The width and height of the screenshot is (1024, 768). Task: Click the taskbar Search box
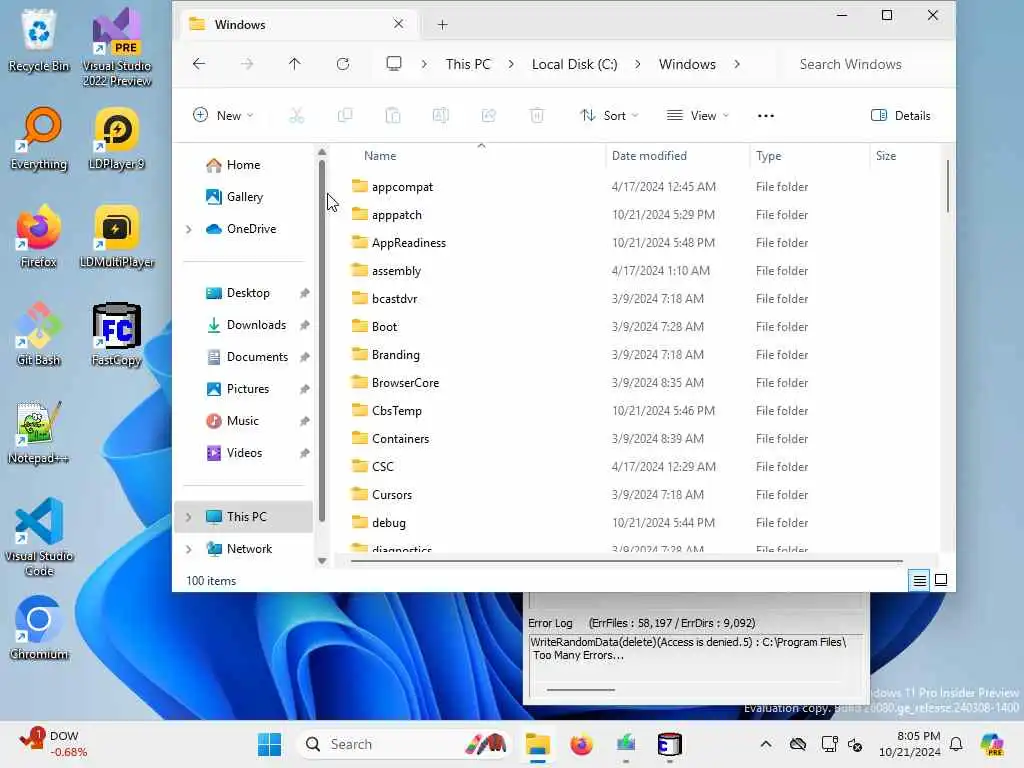404,744
